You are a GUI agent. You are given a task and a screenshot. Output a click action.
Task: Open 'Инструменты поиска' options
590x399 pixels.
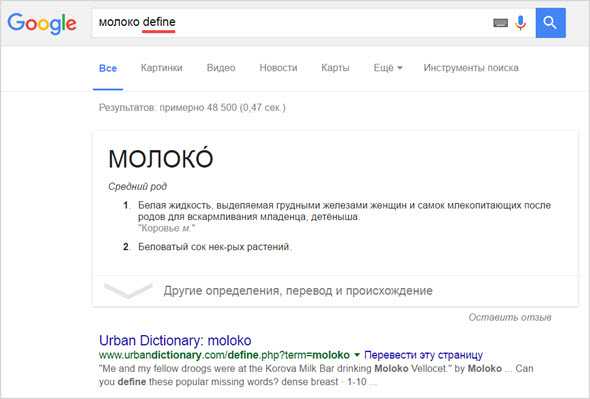(x=471, y=68)
